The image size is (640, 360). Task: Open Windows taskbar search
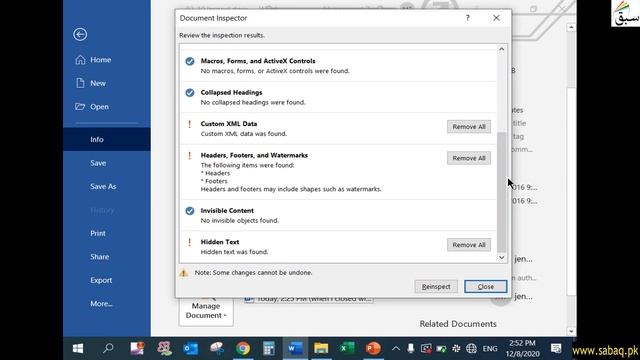tap(108, 349)
